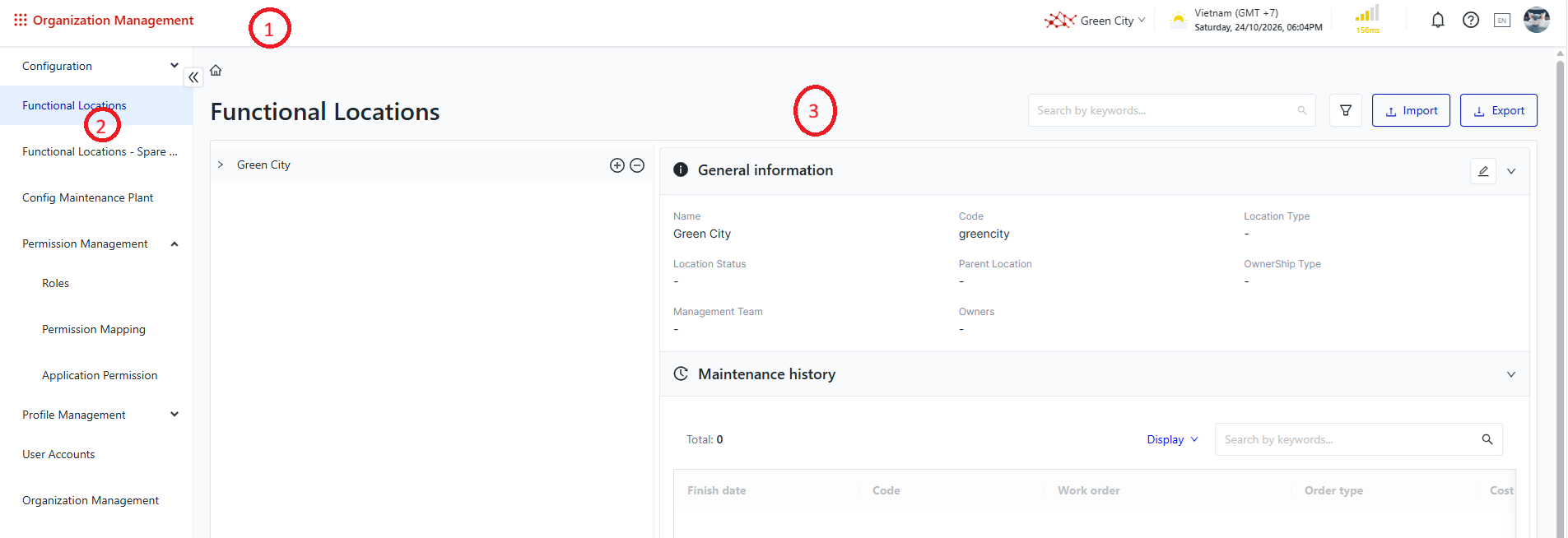Screen dimensions: 1568x538
Task: Click the Work order column header
Action: 1089,490
